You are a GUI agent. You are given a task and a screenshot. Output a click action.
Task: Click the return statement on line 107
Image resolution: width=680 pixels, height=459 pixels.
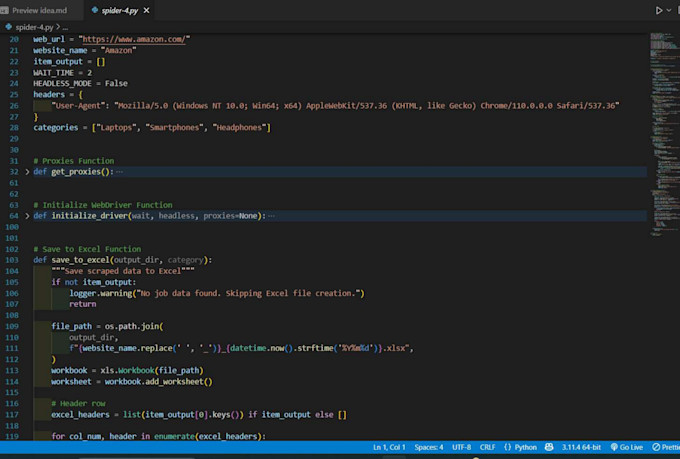83,304
